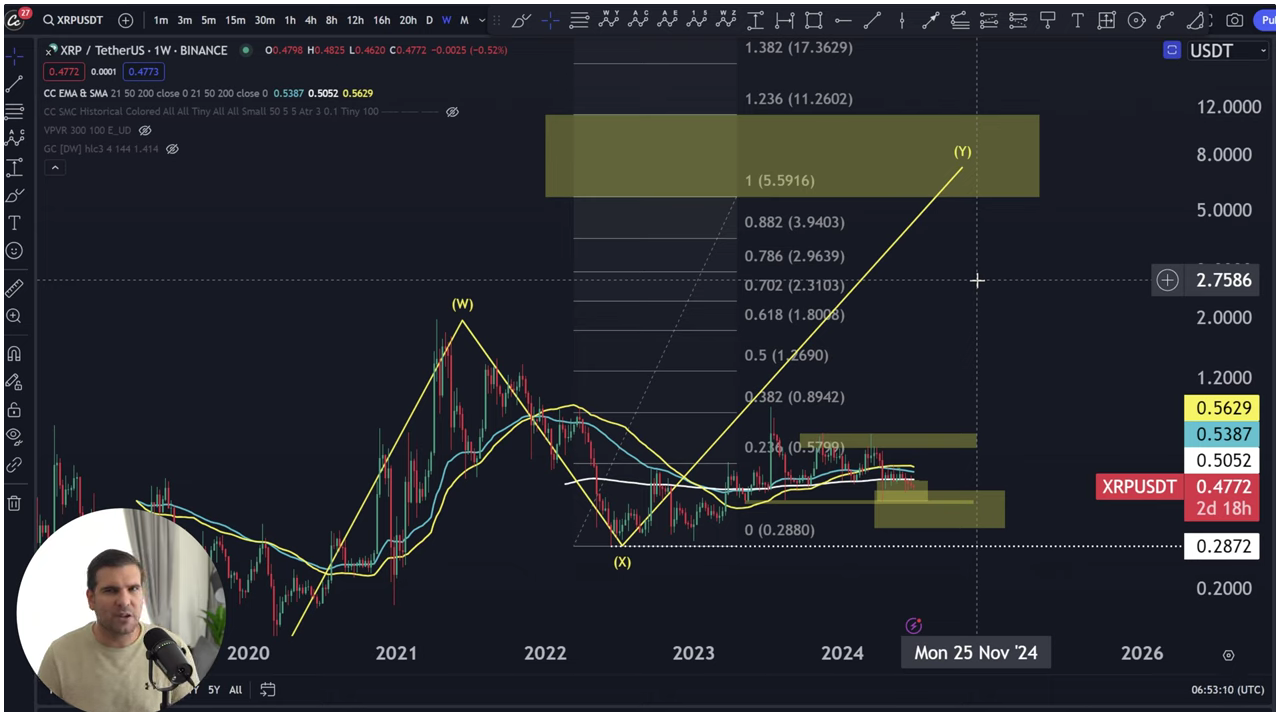Select the crosshair tool in the left sidebar

point(14,56)
